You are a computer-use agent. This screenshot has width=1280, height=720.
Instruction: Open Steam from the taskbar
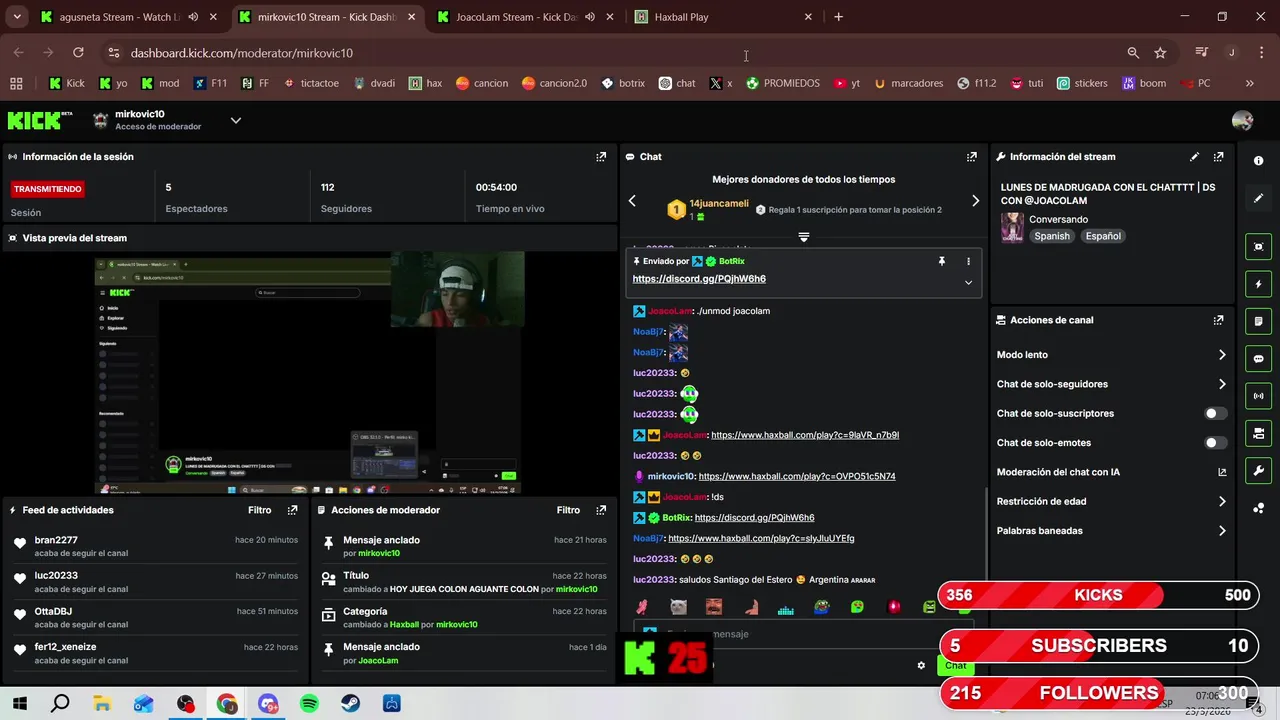350,704
